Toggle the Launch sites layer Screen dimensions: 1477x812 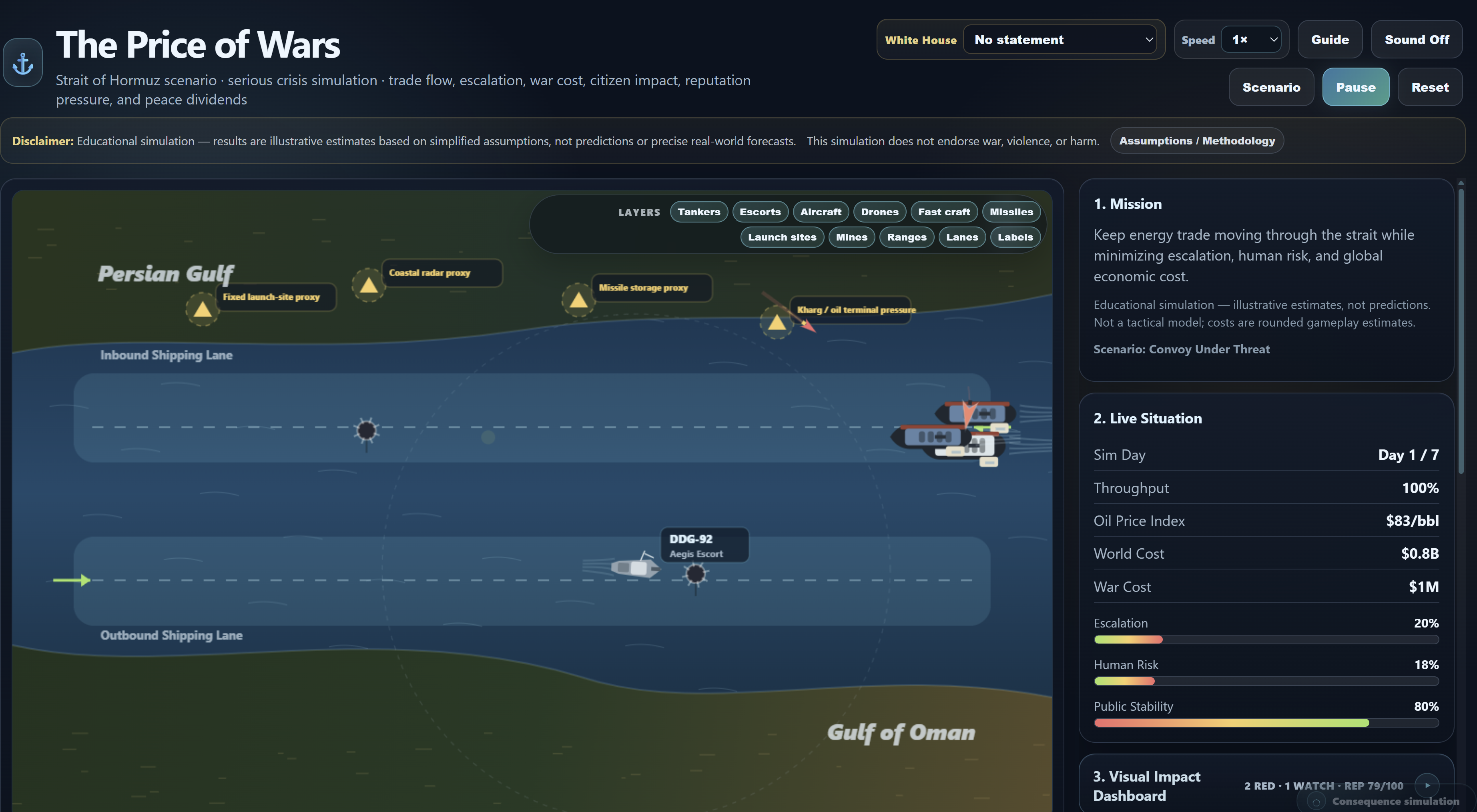point(781,237)
